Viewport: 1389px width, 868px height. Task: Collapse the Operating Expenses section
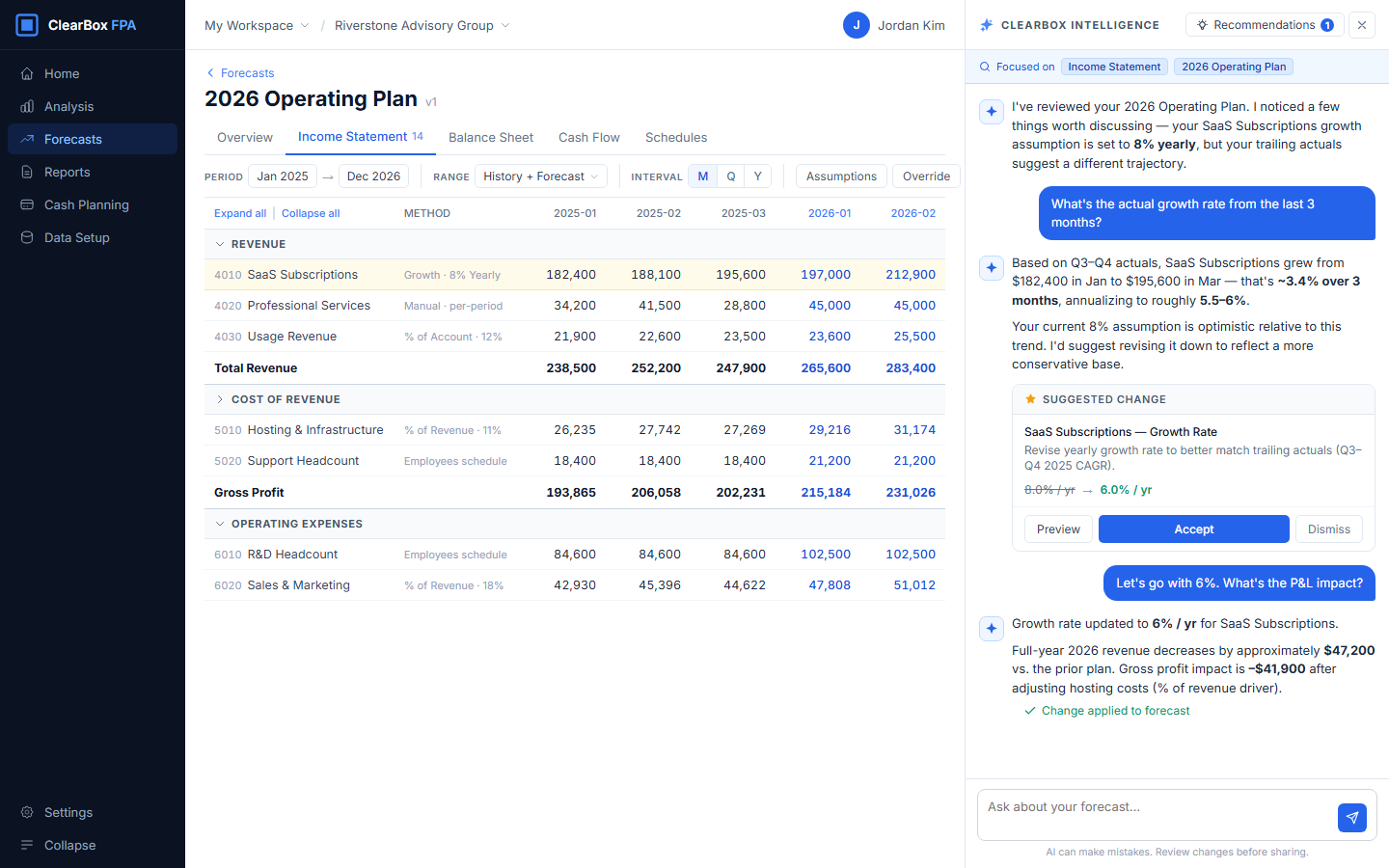tap(220, 524)
